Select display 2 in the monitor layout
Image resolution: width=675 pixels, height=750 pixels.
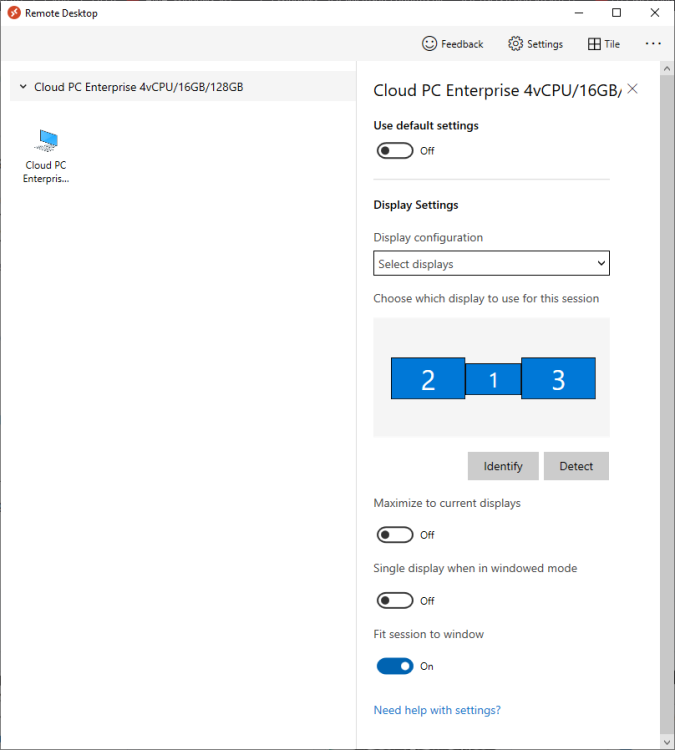[428, 378]
